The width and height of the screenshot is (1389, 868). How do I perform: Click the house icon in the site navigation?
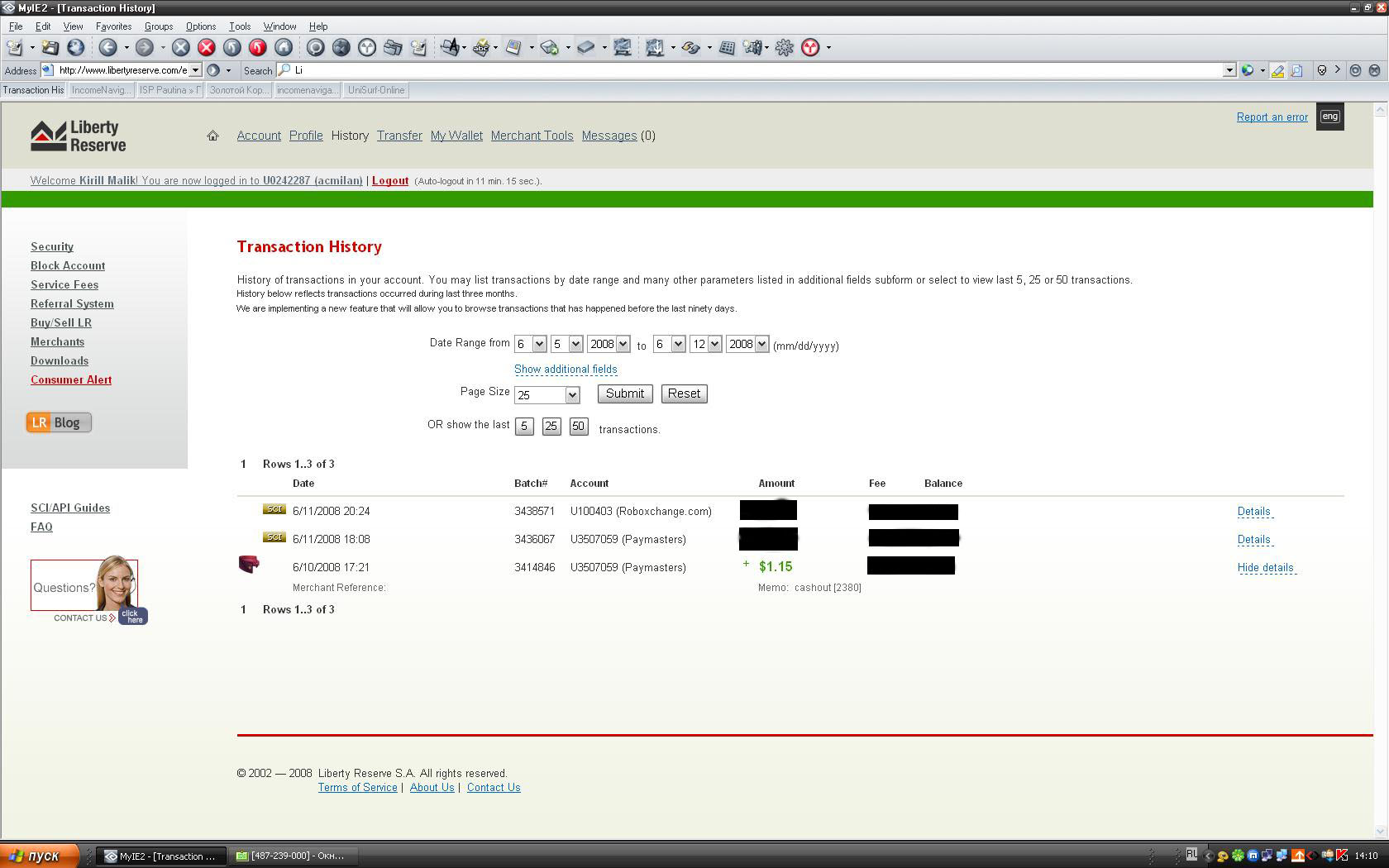(x=212, y=136)
